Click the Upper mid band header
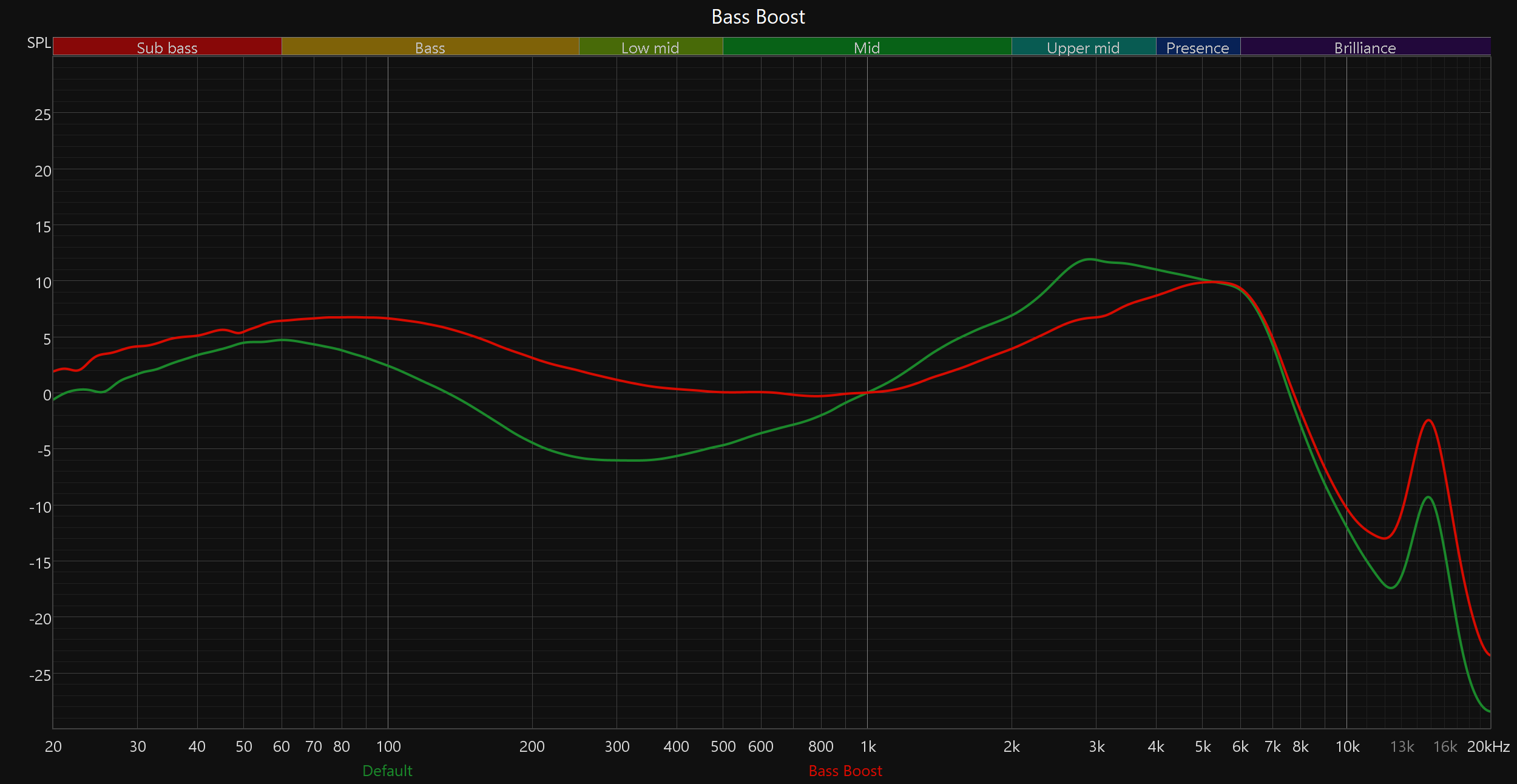This screenshot has height=784, width=1517. pyautogui.click(x=1083, y=47)
